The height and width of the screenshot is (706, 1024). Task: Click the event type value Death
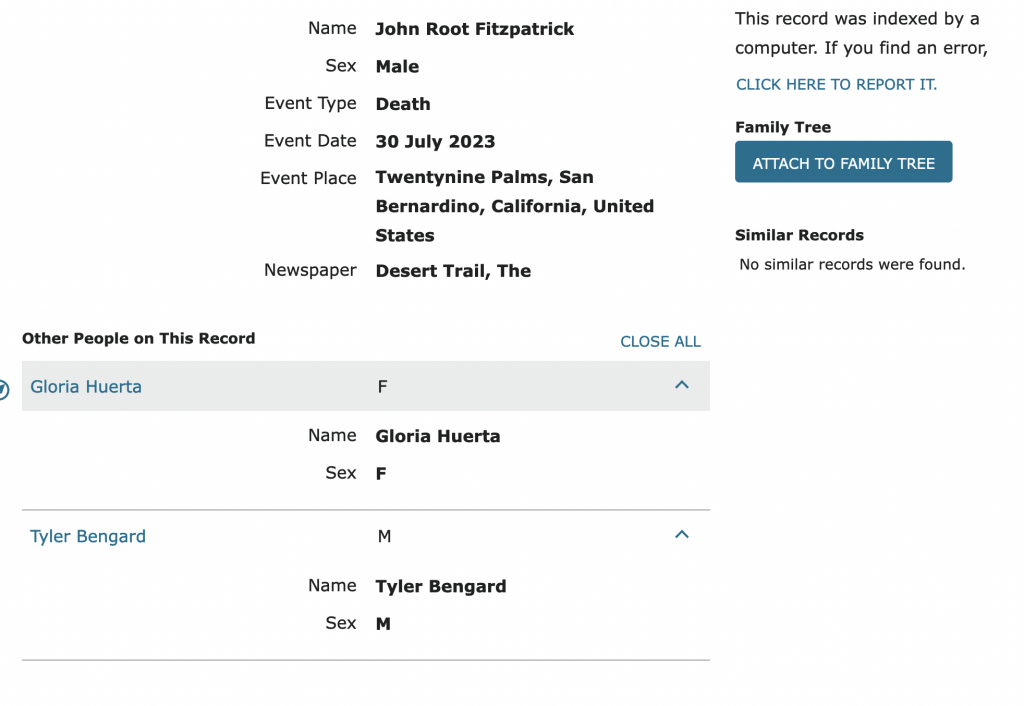tap(403, 104)
